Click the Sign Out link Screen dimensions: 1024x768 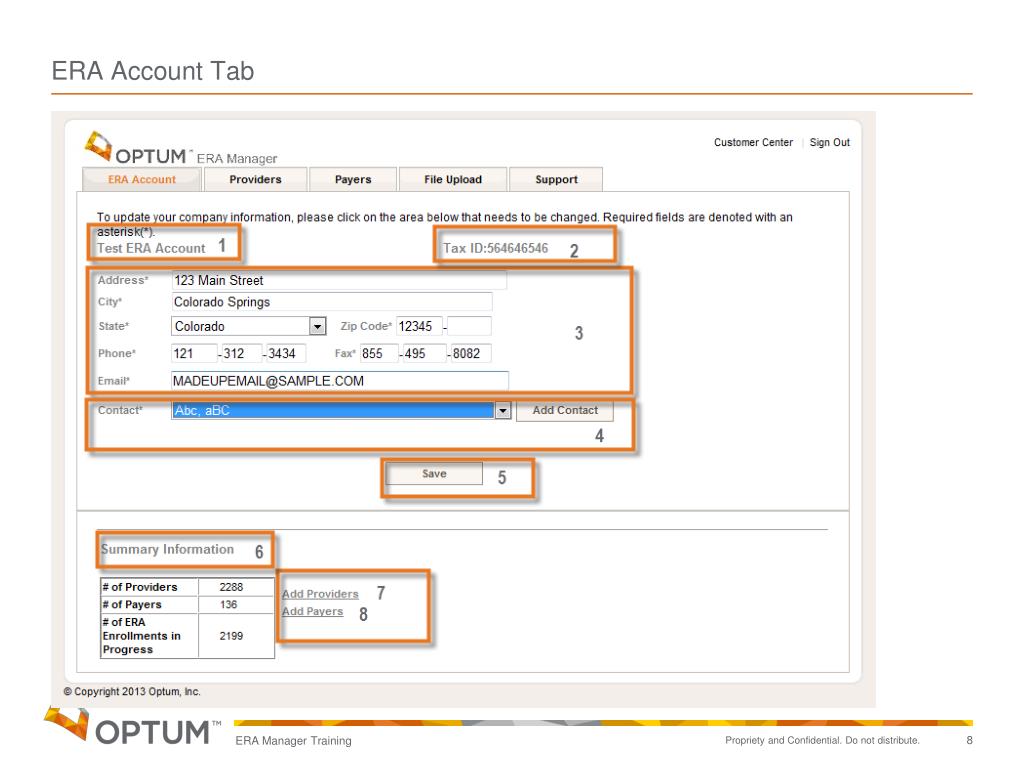[x=829, y=142]
